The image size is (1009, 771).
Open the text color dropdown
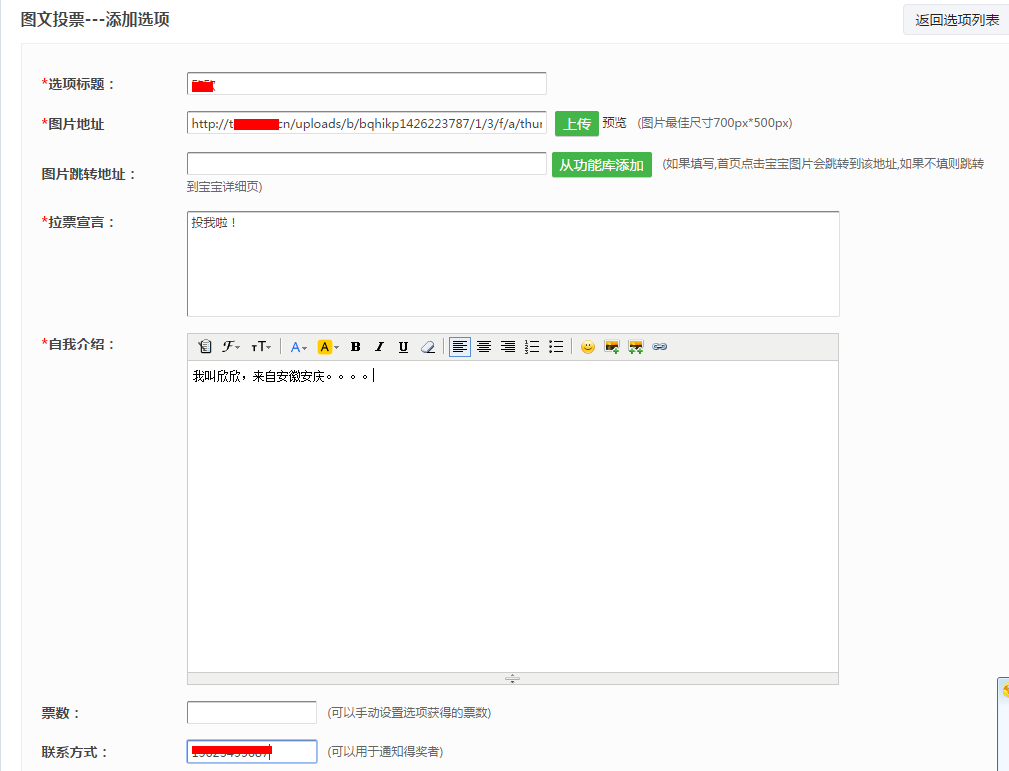click(x=299, y=347)
